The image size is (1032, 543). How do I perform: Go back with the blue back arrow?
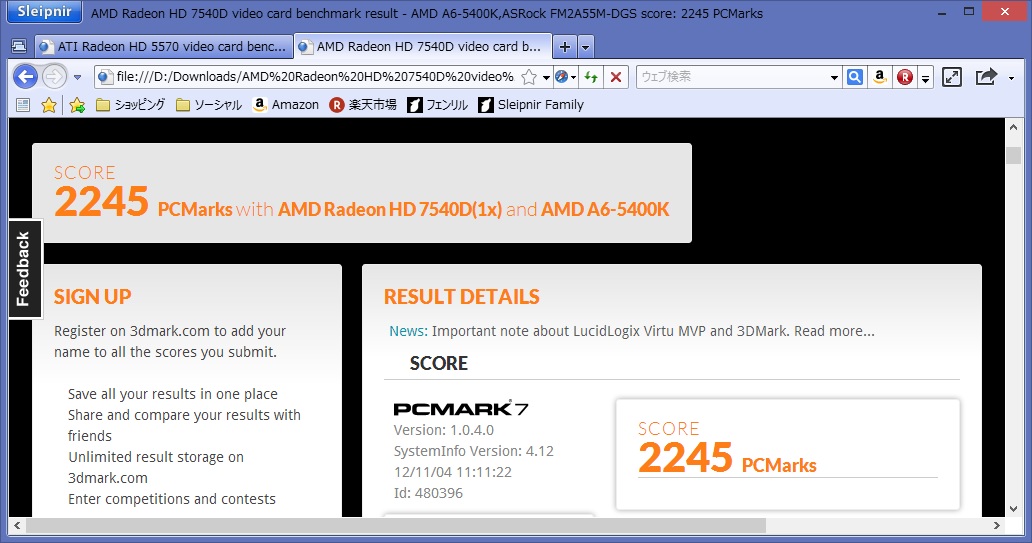pyautogui.click(x=26, y=77)
